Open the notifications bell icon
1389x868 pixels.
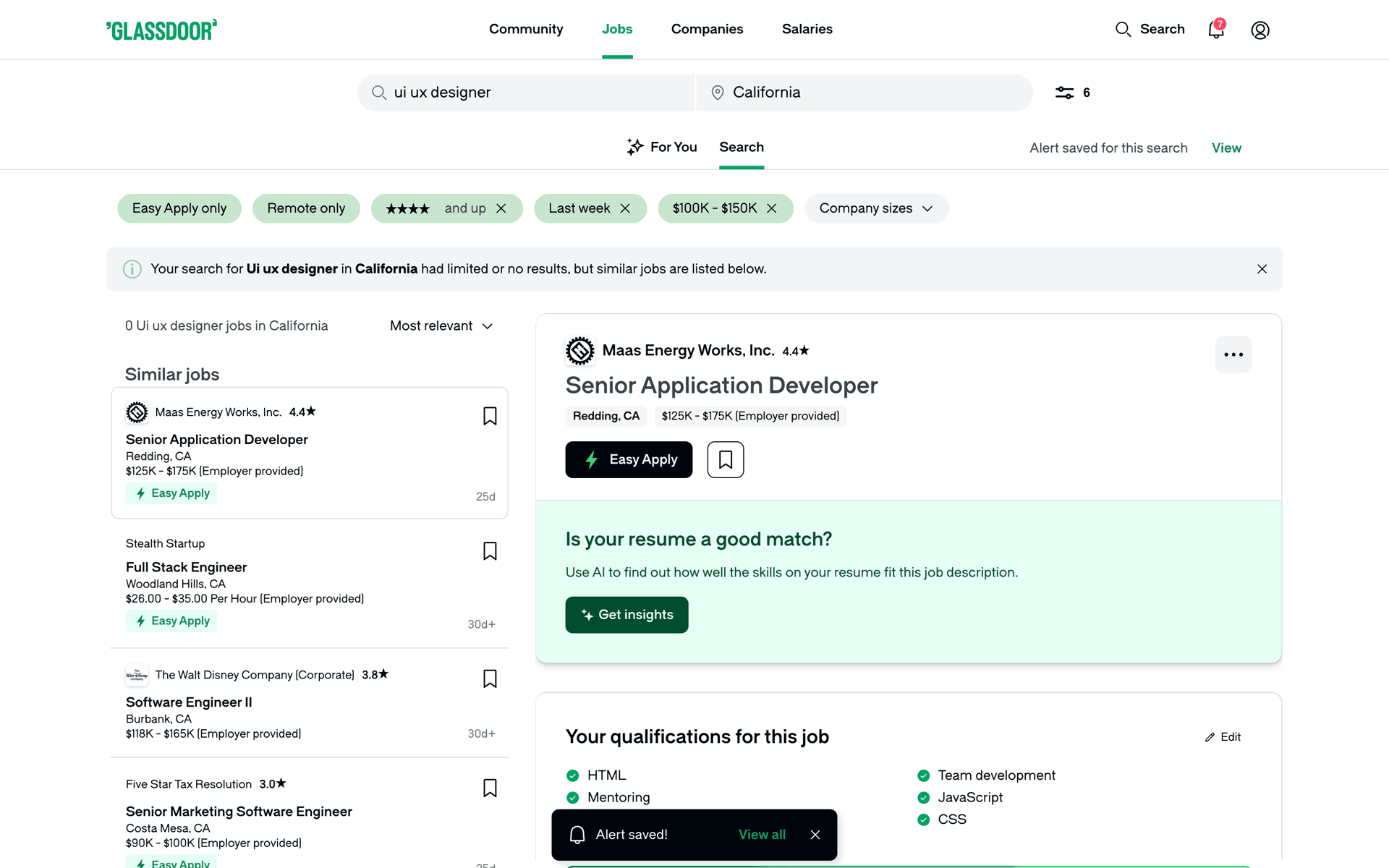1217,29
